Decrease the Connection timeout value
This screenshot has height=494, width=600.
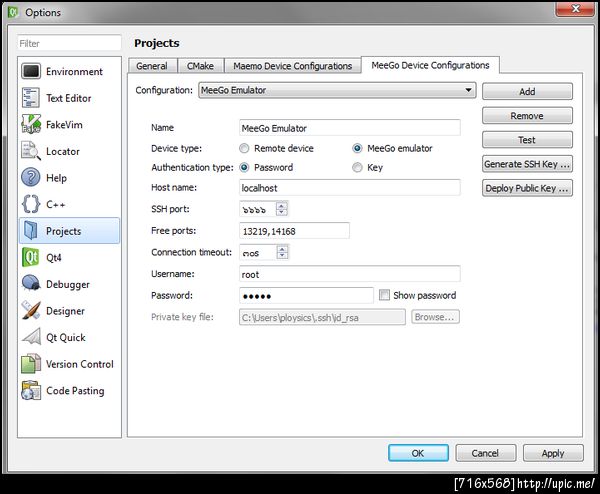(x=282, y=256)
